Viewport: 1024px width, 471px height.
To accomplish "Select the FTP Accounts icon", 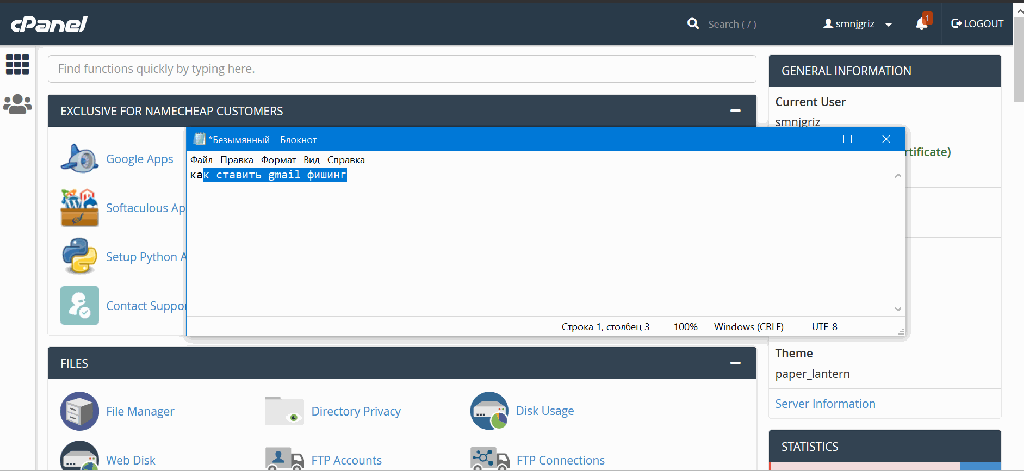I will [x=284, y=459].
